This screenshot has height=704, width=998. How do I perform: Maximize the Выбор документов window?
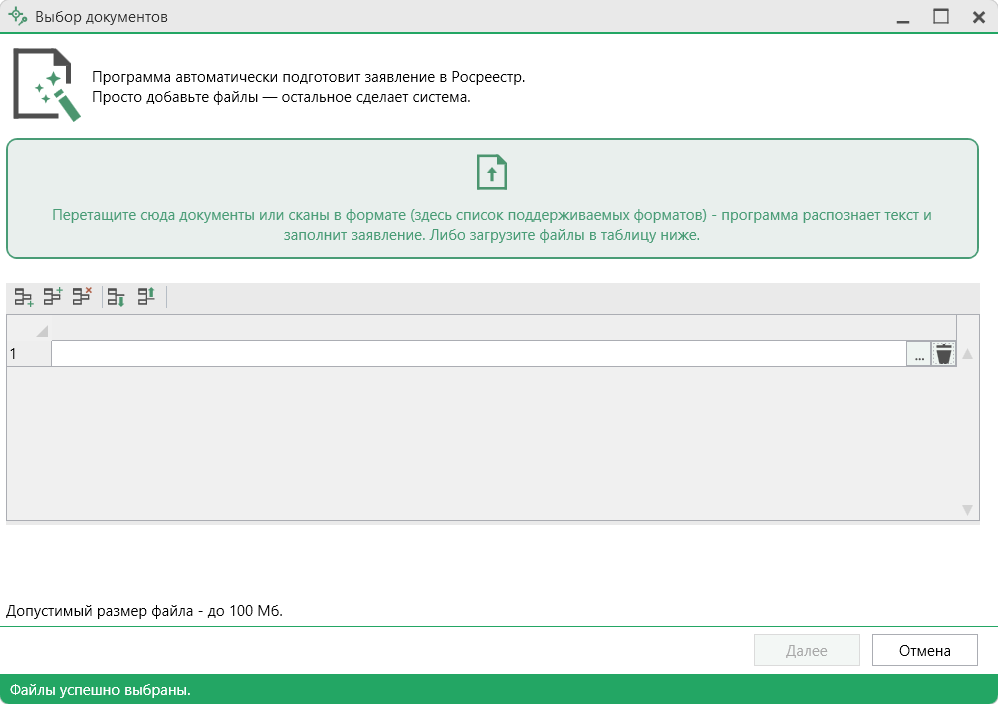tap(941, 17)
